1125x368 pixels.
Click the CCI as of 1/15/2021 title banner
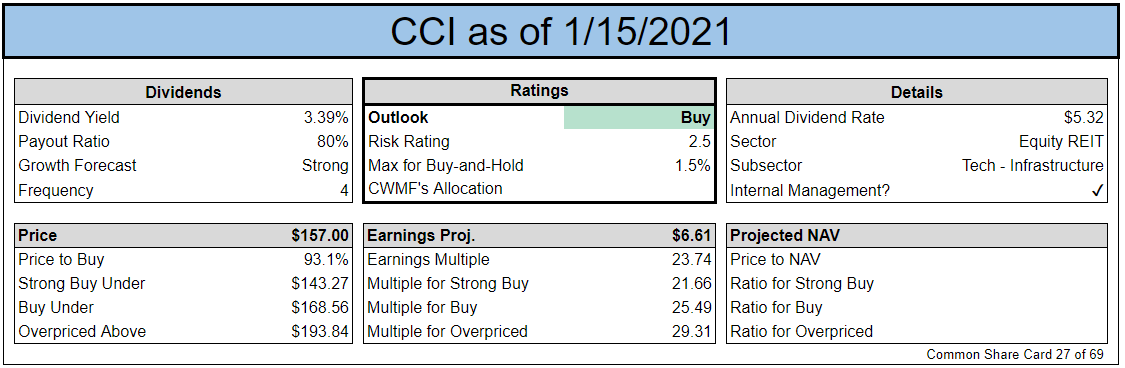tap(561, 32)
